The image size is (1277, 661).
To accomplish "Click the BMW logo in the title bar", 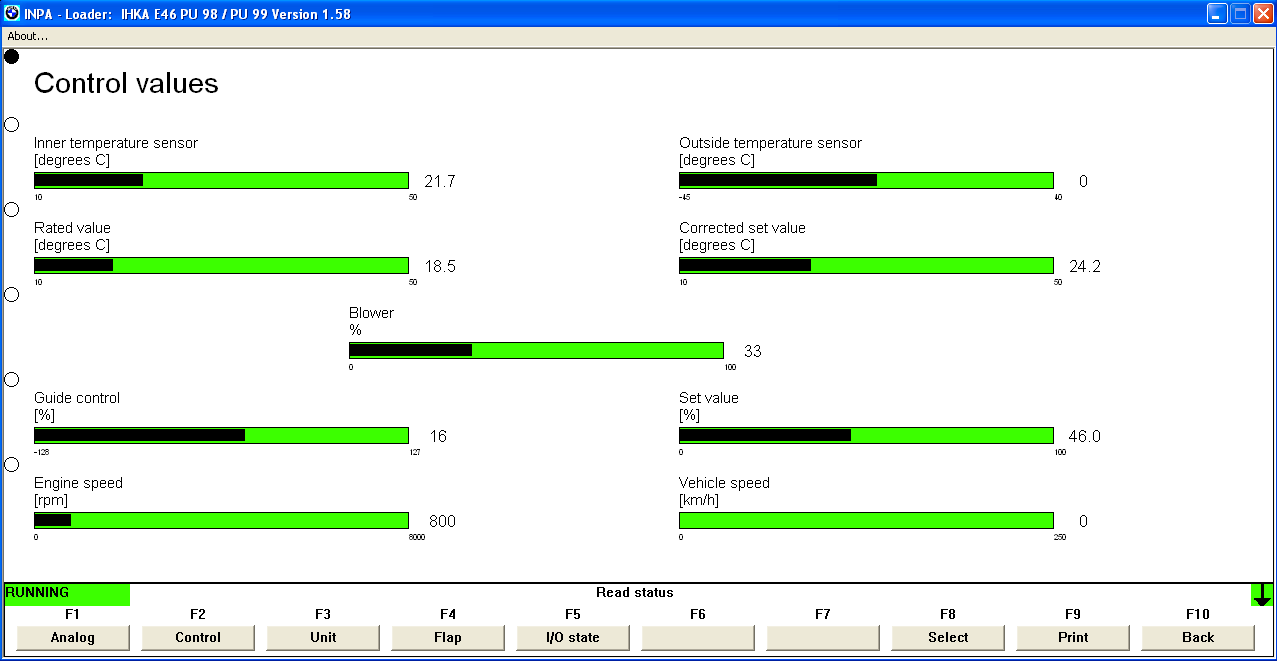I will click(x=12, y=14).
